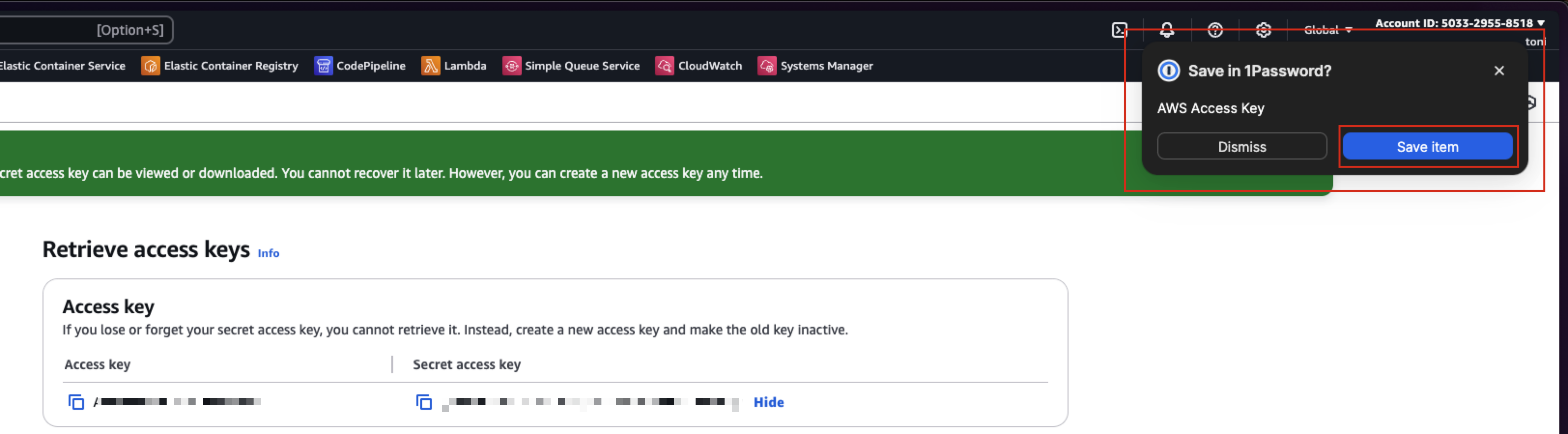Open the help question mark icon
Viewport: 1568px width, 434px height.
tap(1215, 30)
